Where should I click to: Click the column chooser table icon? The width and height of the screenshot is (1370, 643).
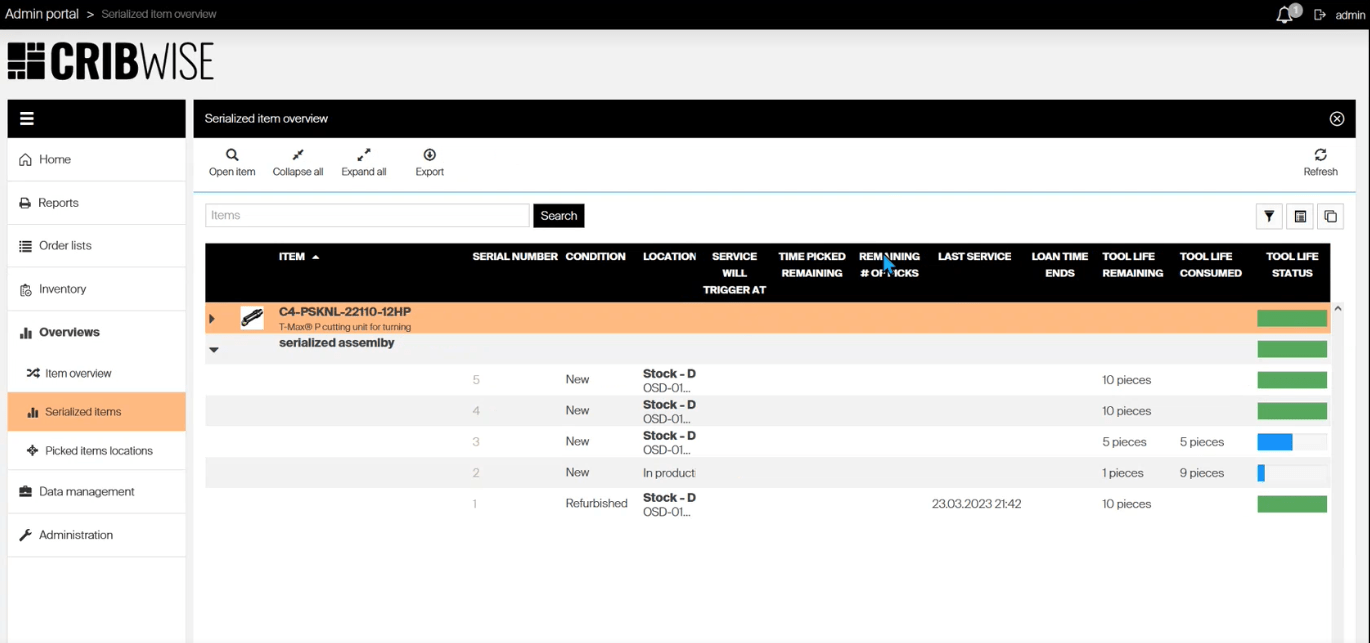(1300, 216)
